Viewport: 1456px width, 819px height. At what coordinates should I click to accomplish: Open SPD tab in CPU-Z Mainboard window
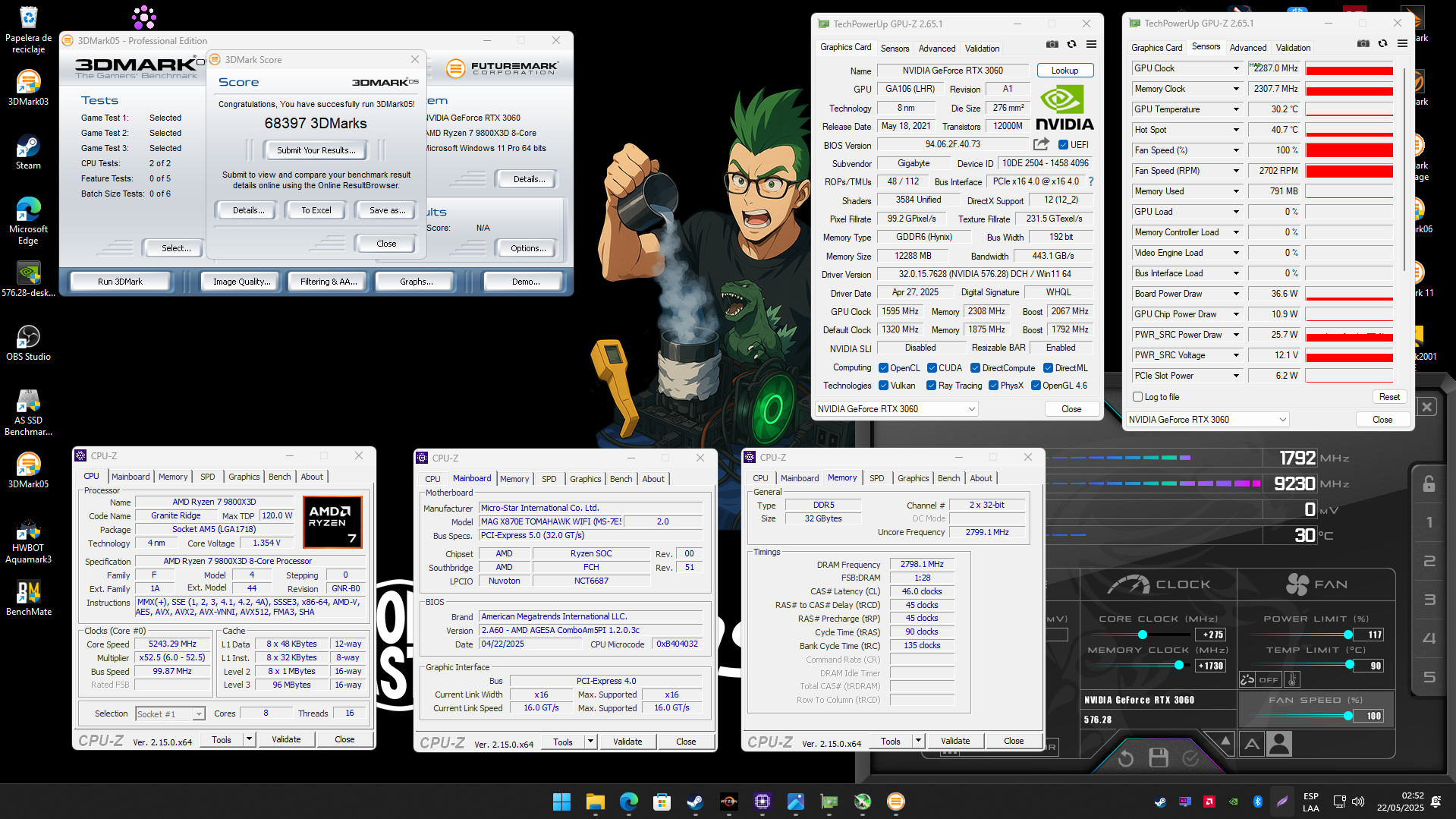pyautogui.click(x=549, y=479)
